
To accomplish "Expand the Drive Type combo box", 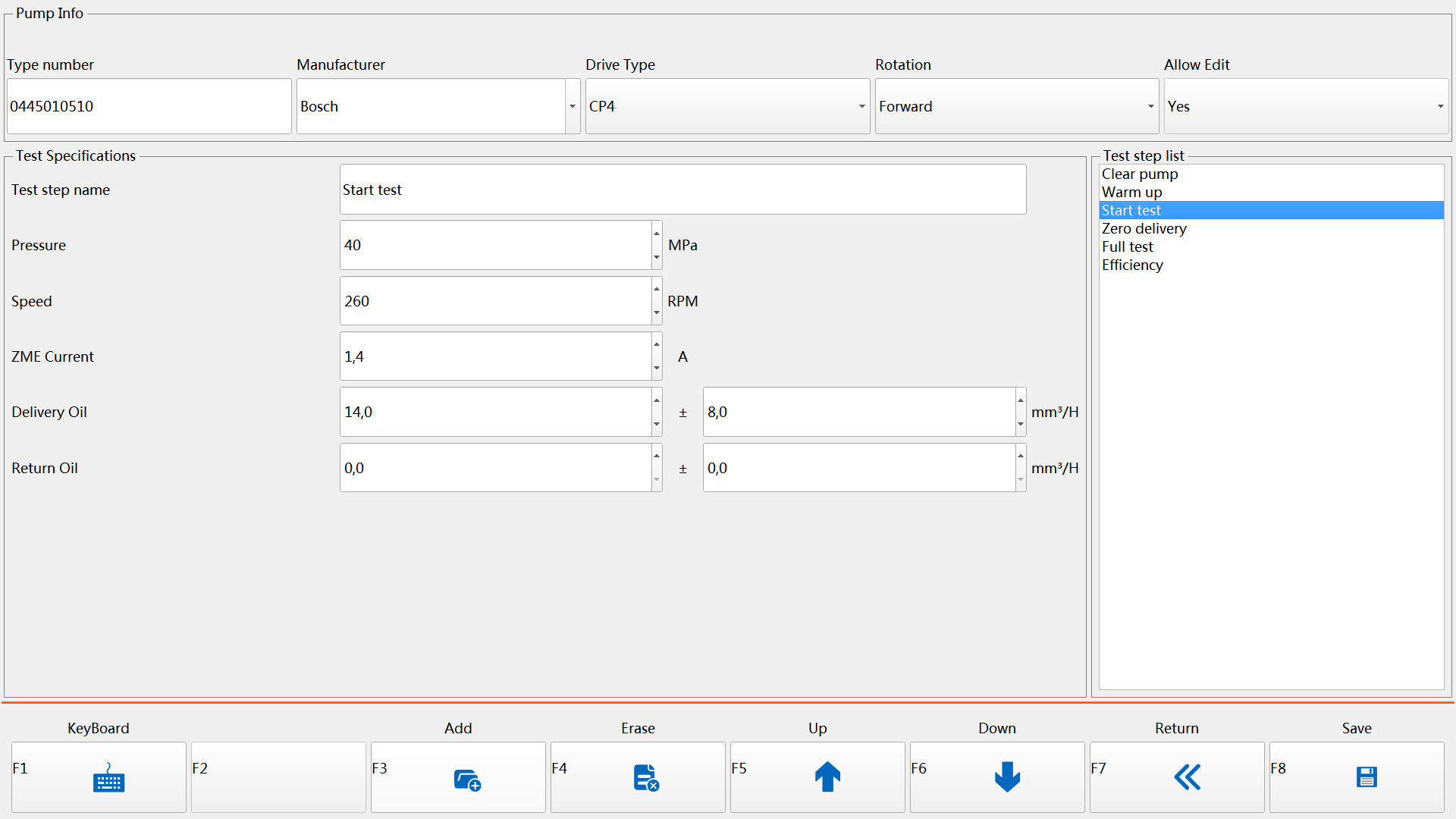I will pyautogui.click(x=861, y=106).
